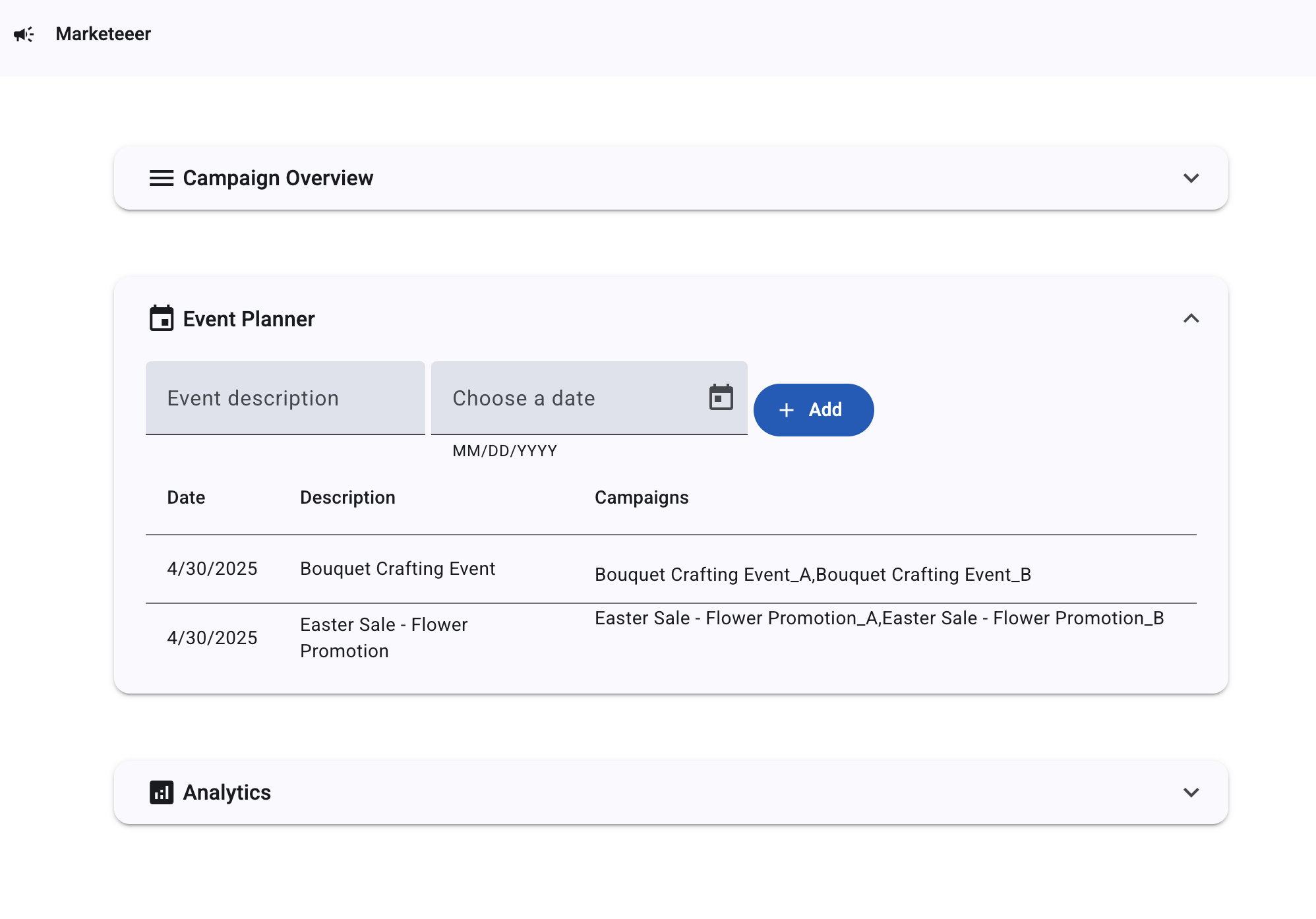Click the Campaigns column header
The height and width of the screenshot is (919, 1316).
pyautogui.click(x=641, y=498)
